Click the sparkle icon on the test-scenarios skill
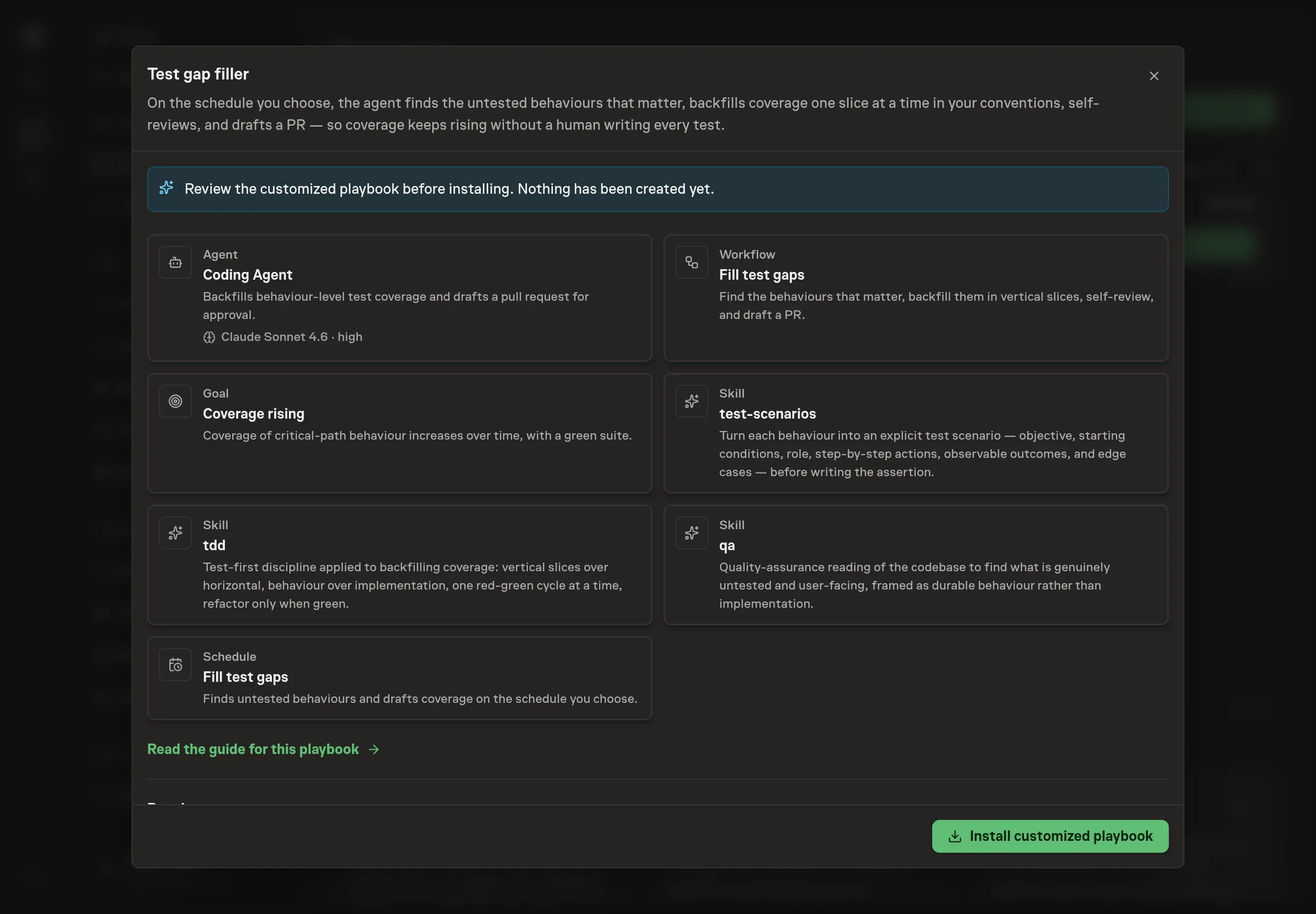 tap(691, 401)
